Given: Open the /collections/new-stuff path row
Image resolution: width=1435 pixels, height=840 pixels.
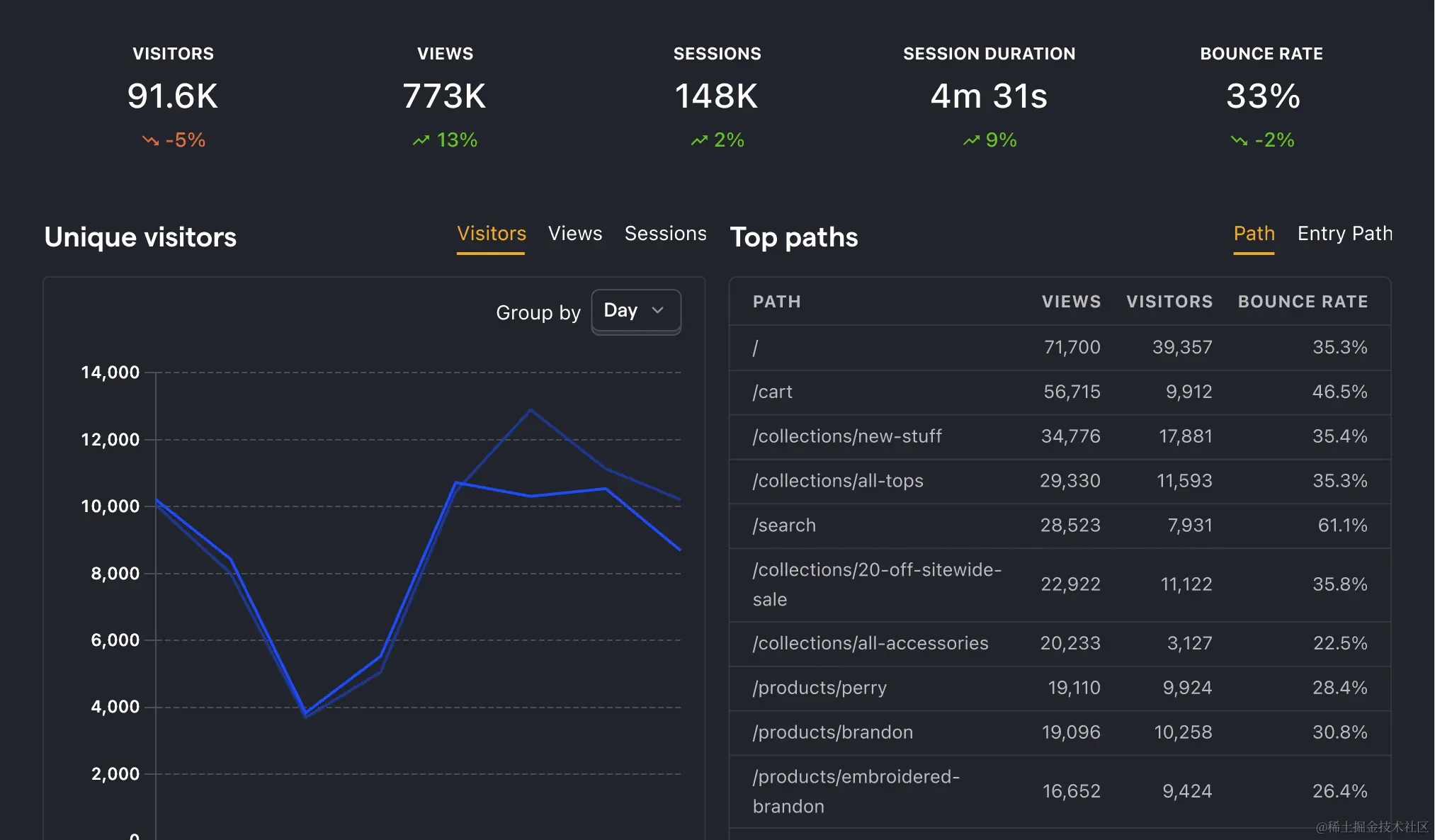Looking at the screenshot, I should pos(847,436).
